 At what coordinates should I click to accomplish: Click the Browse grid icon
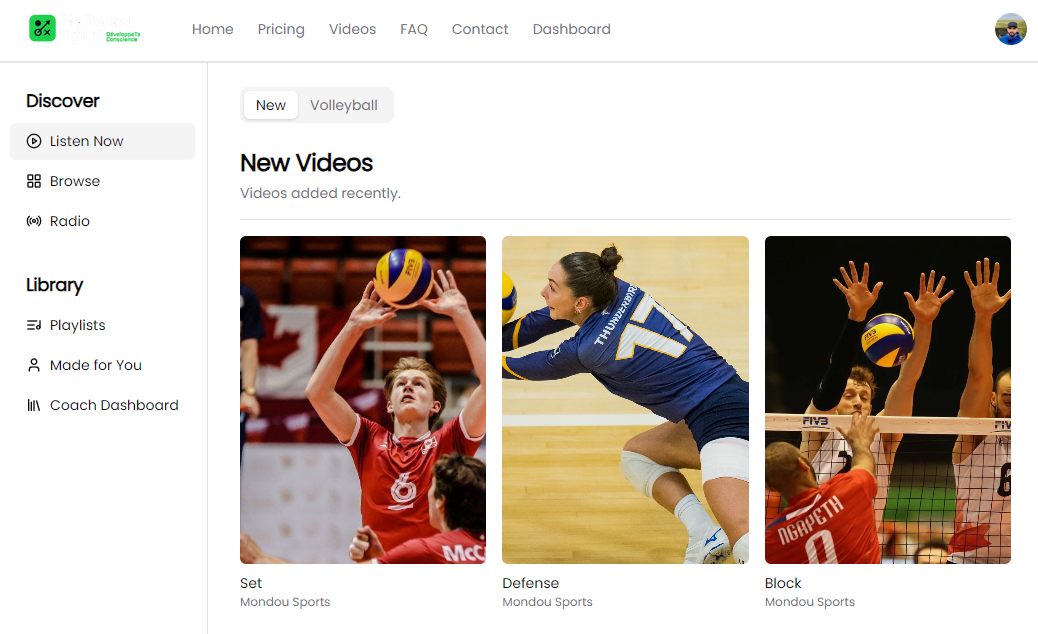coord(34,181)
